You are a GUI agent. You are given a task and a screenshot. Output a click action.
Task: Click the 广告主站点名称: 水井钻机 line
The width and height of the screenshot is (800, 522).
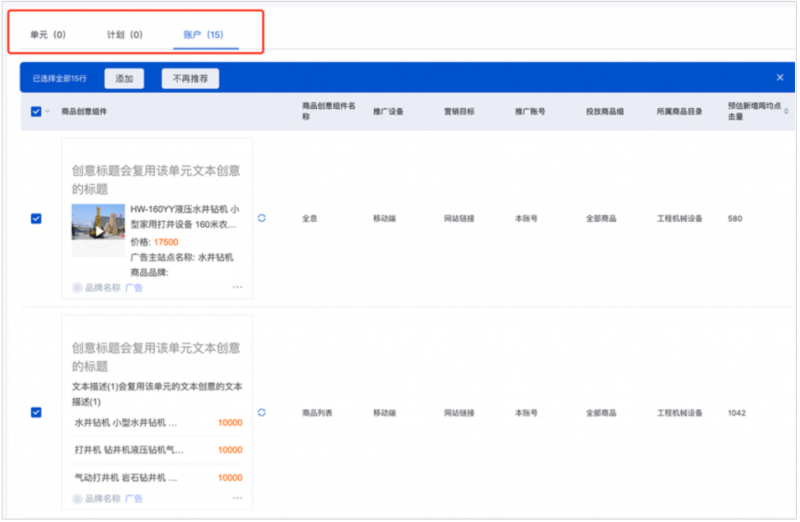pyautogui.click(x=182, y=257)
